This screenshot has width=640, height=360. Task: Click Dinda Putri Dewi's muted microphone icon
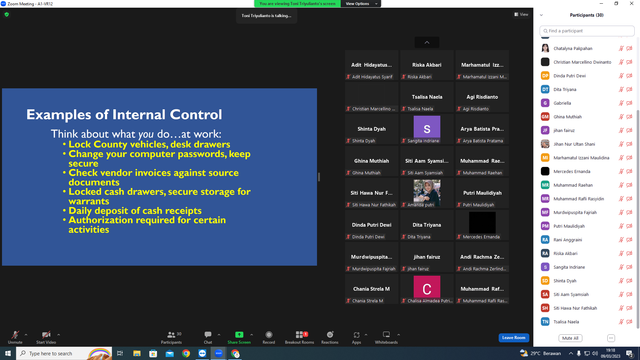[621, 76]
